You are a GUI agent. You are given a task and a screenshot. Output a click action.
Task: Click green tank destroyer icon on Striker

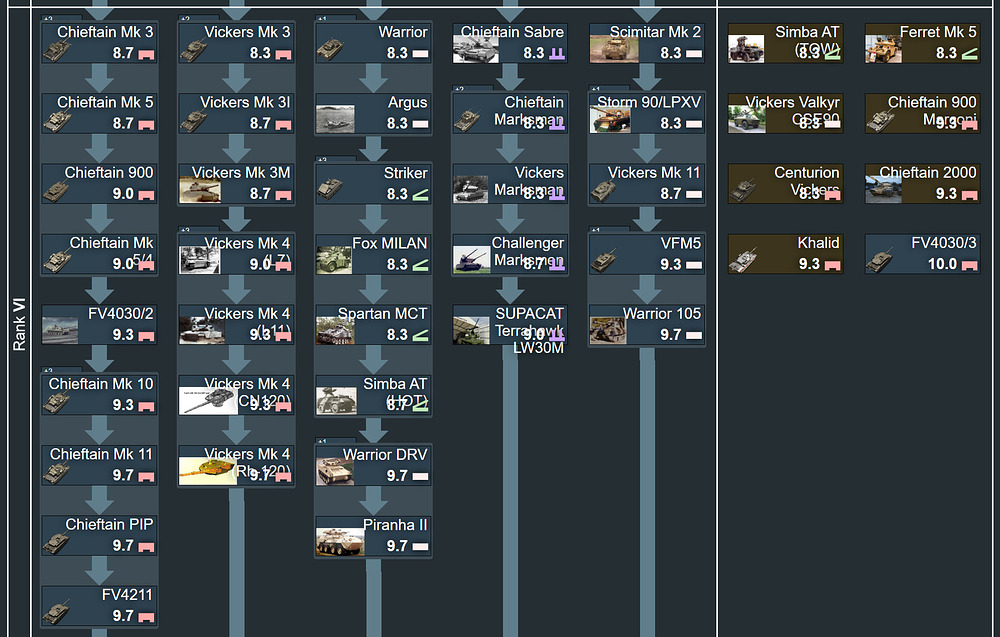pyautogui.click(x=420, y=194)
